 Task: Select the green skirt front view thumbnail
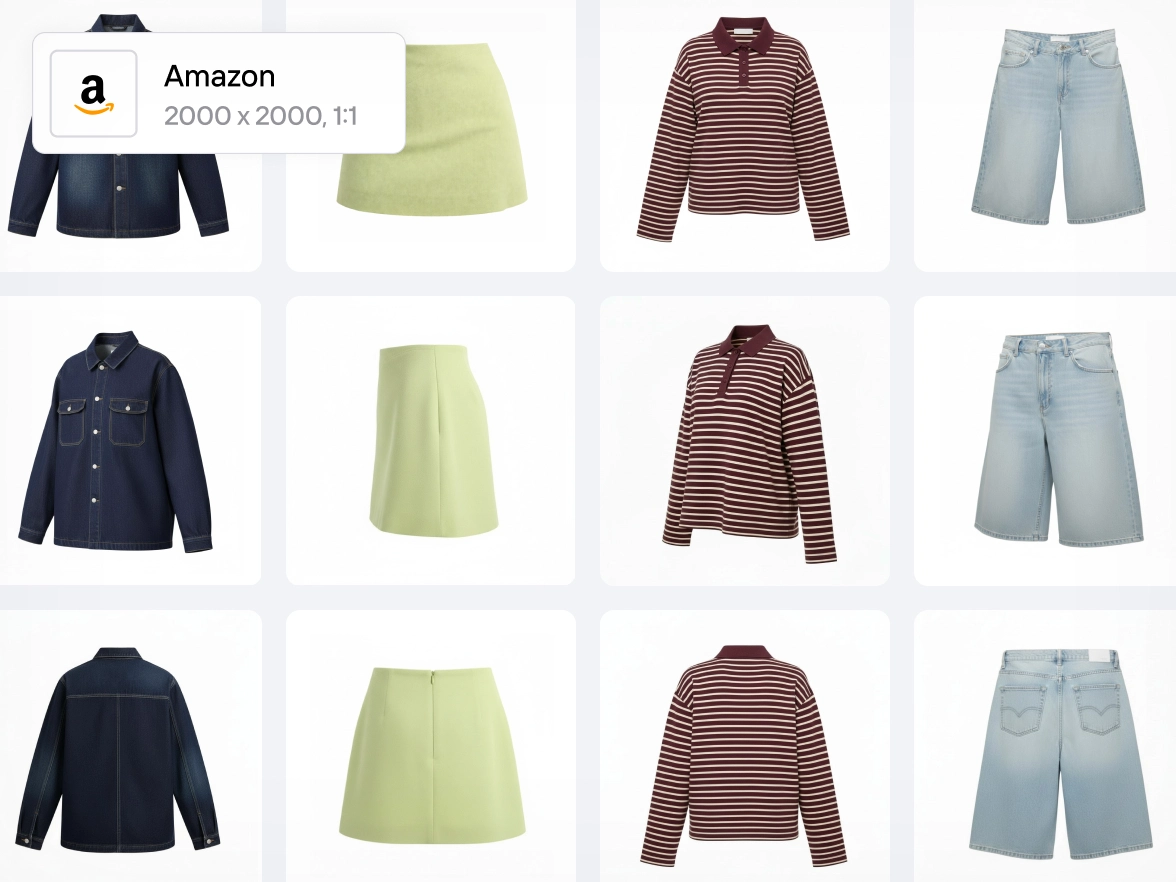(x=430, y=136)
